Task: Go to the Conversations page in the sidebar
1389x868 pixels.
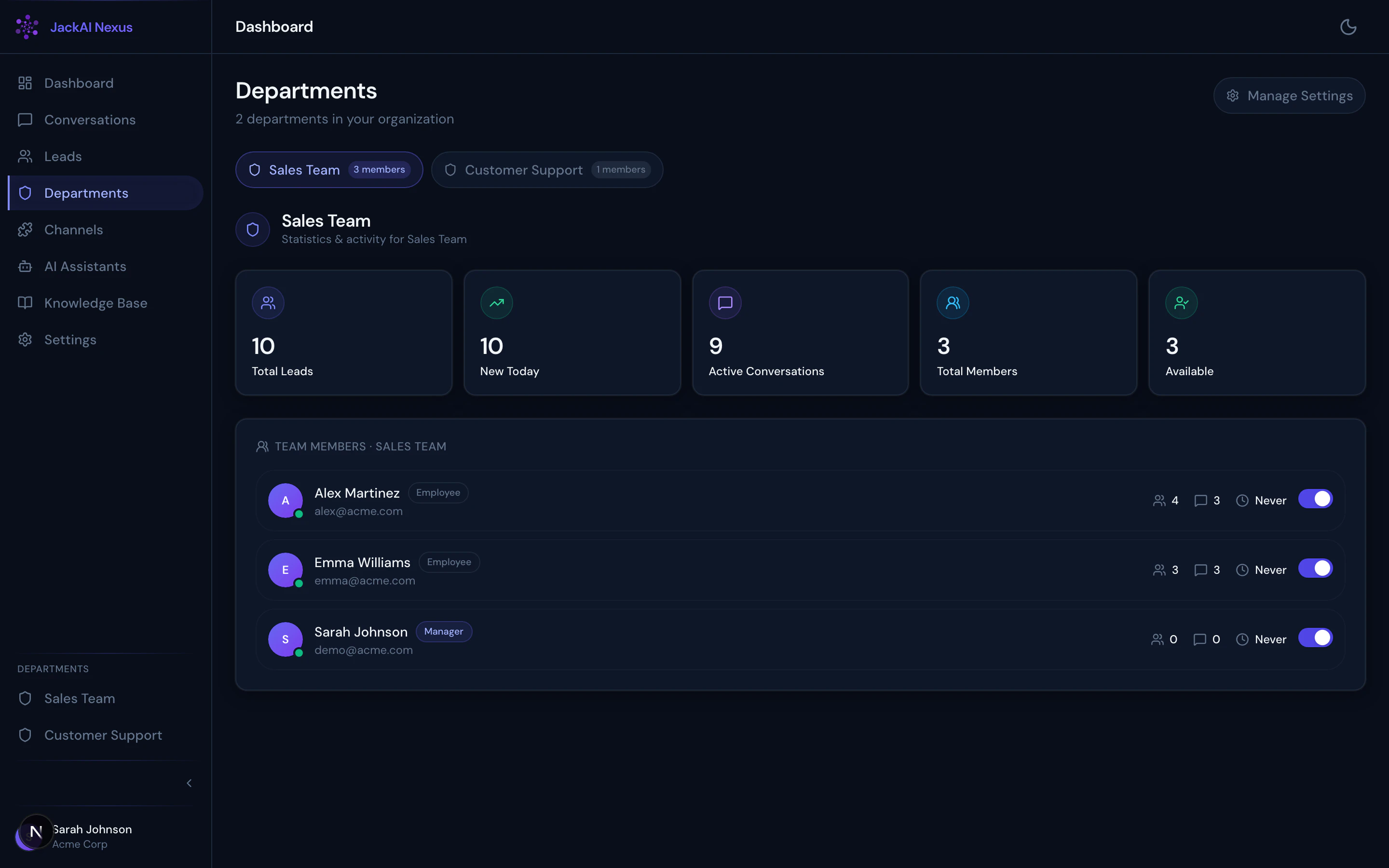Action: pos(90,120)
